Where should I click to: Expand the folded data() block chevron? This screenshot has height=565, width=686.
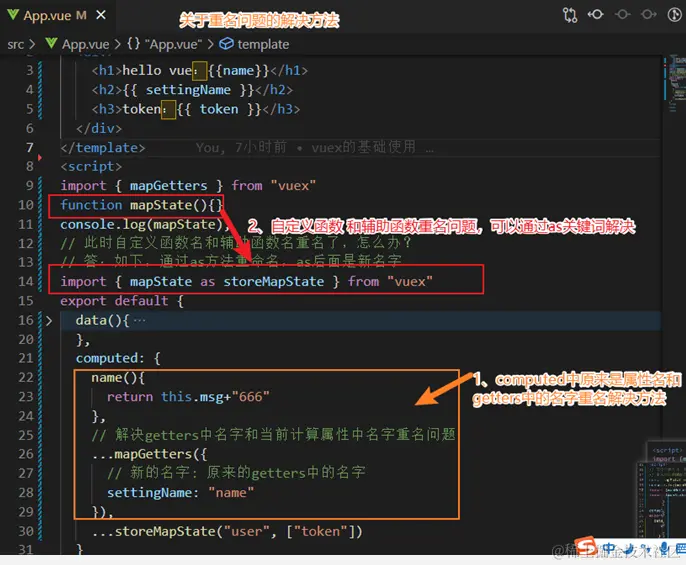tap(49, 321)
